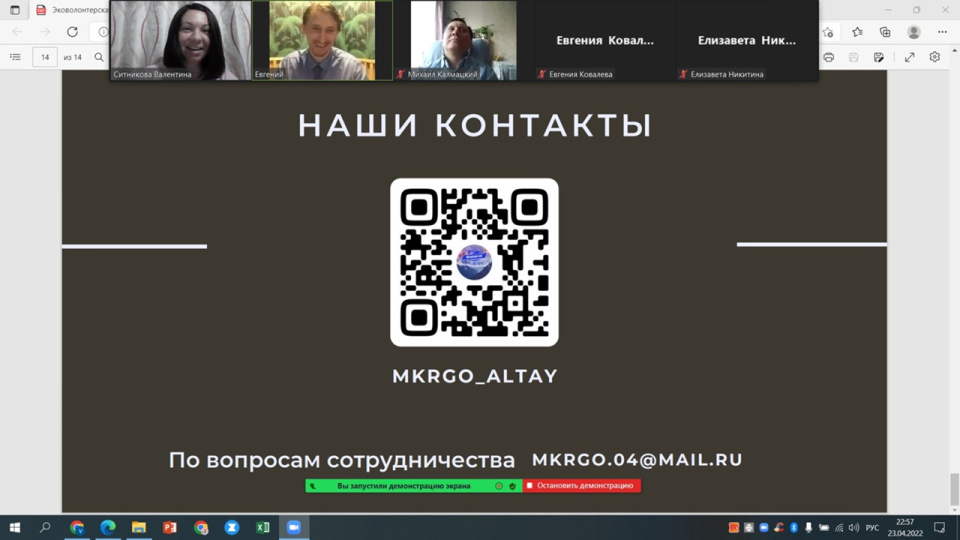Click microphone tray icon

tap(808, 527)
